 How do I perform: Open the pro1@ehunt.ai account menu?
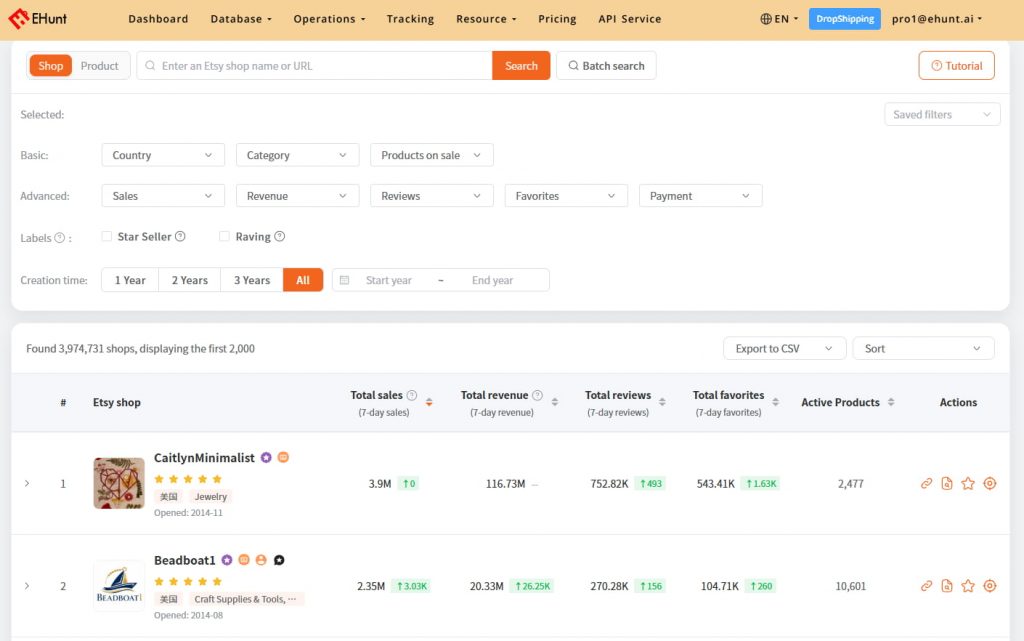pos(936,19)
